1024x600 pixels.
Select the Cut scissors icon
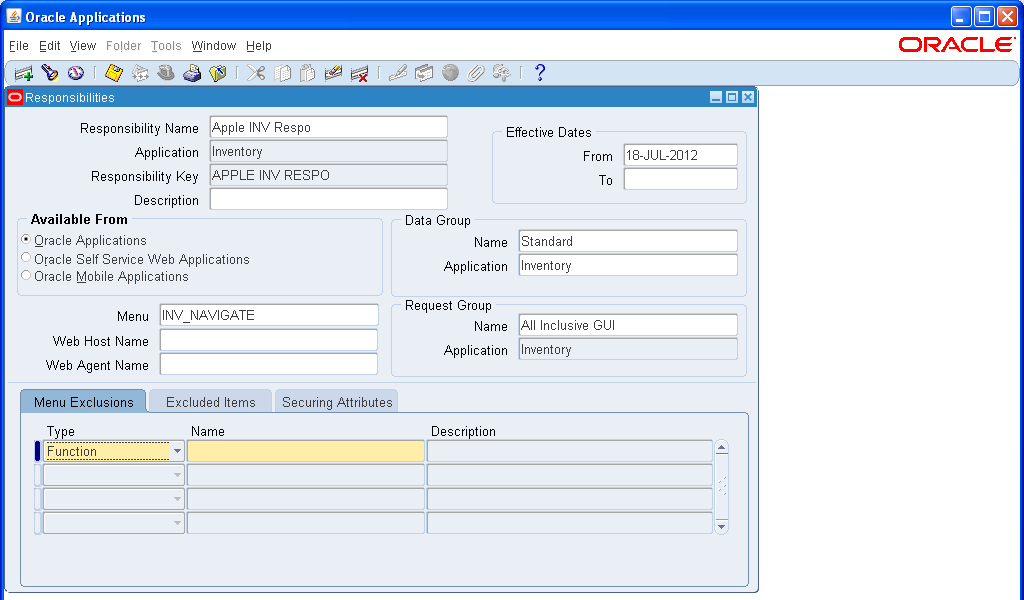(255, 72)
